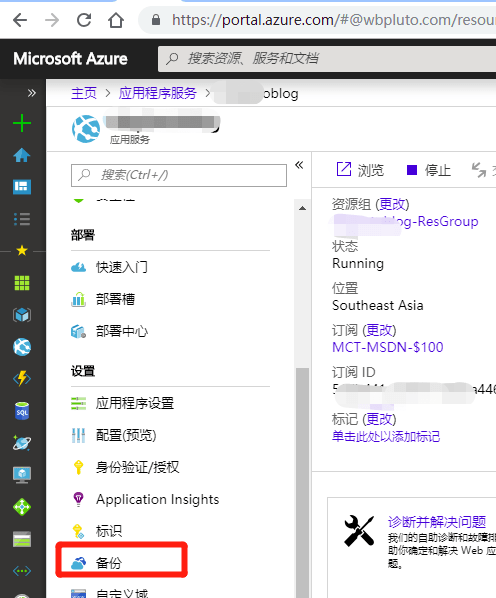Click the Microsoft Azure logo text
496x598 pixels.
pyautogui.click(x=71, y=59)
